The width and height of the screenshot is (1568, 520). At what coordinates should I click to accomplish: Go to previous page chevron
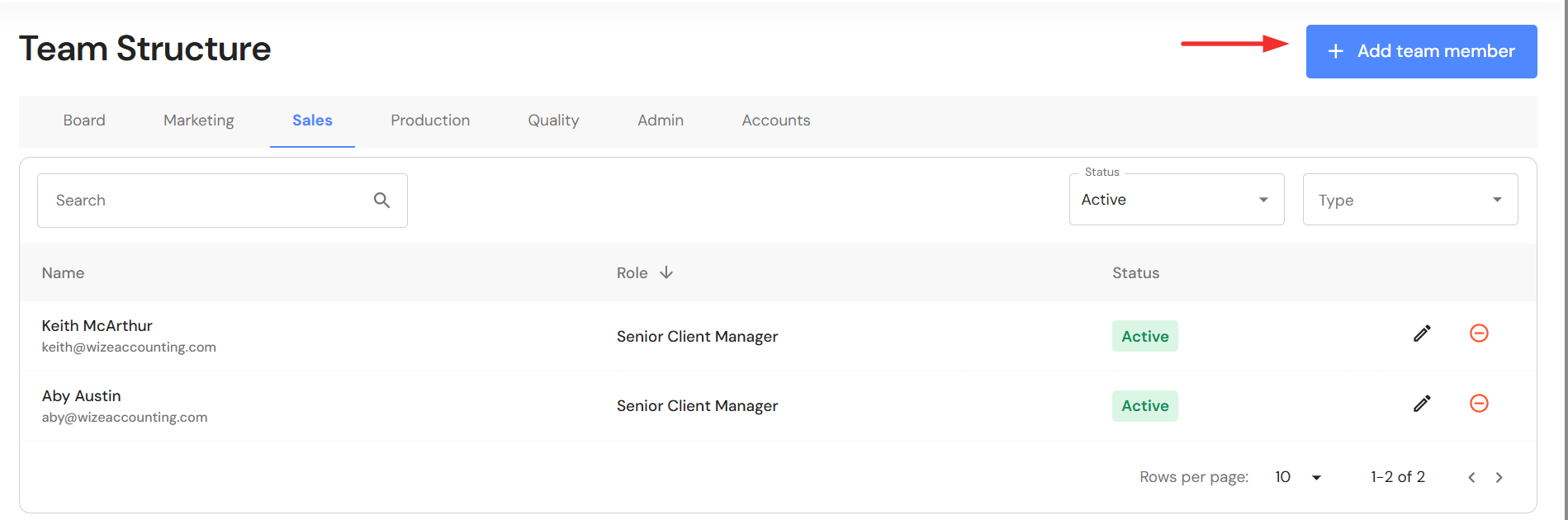pyautogui.click(x=1471, y=477)
